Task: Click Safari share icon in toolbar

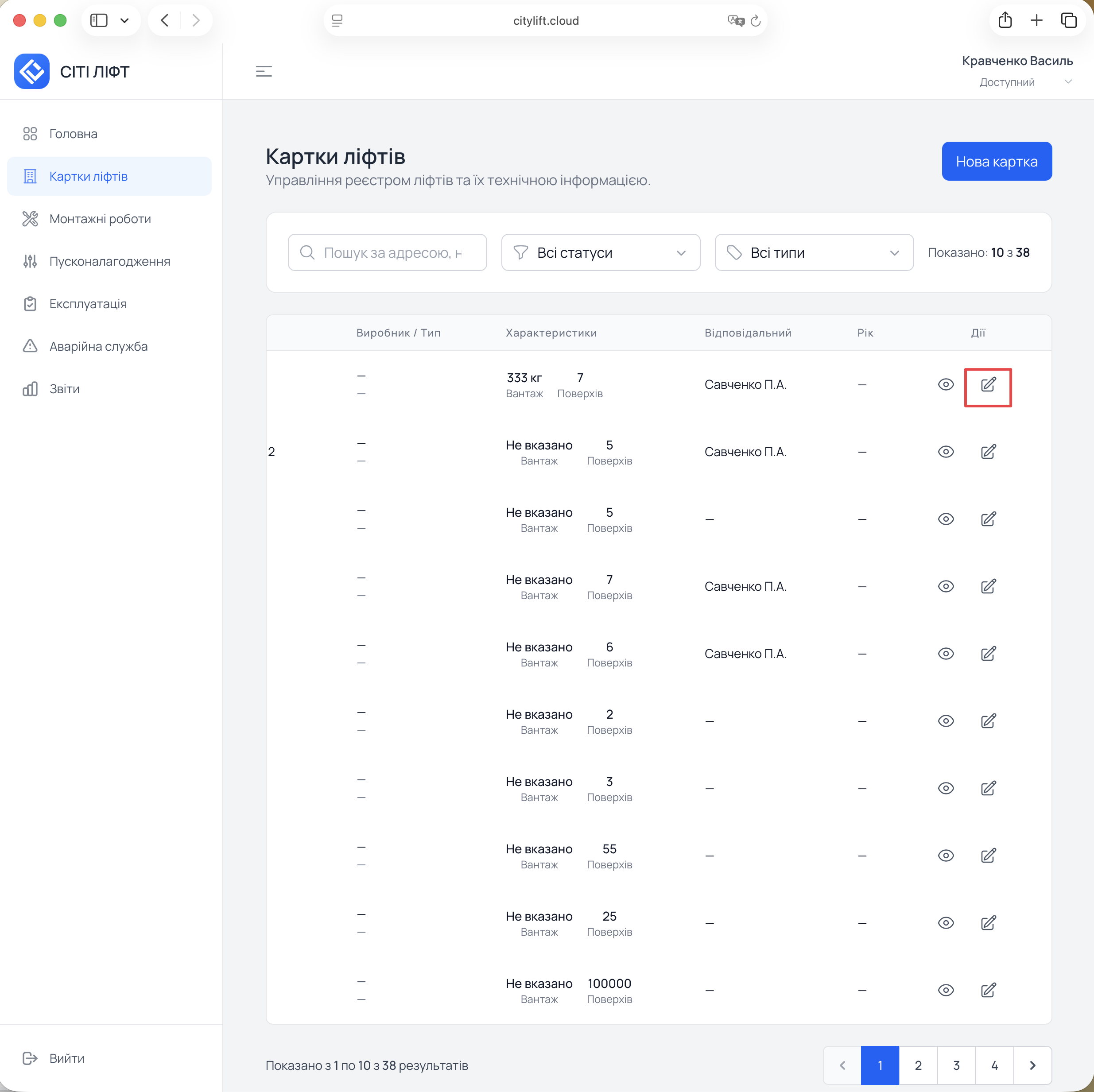Action: (1005, 20)
